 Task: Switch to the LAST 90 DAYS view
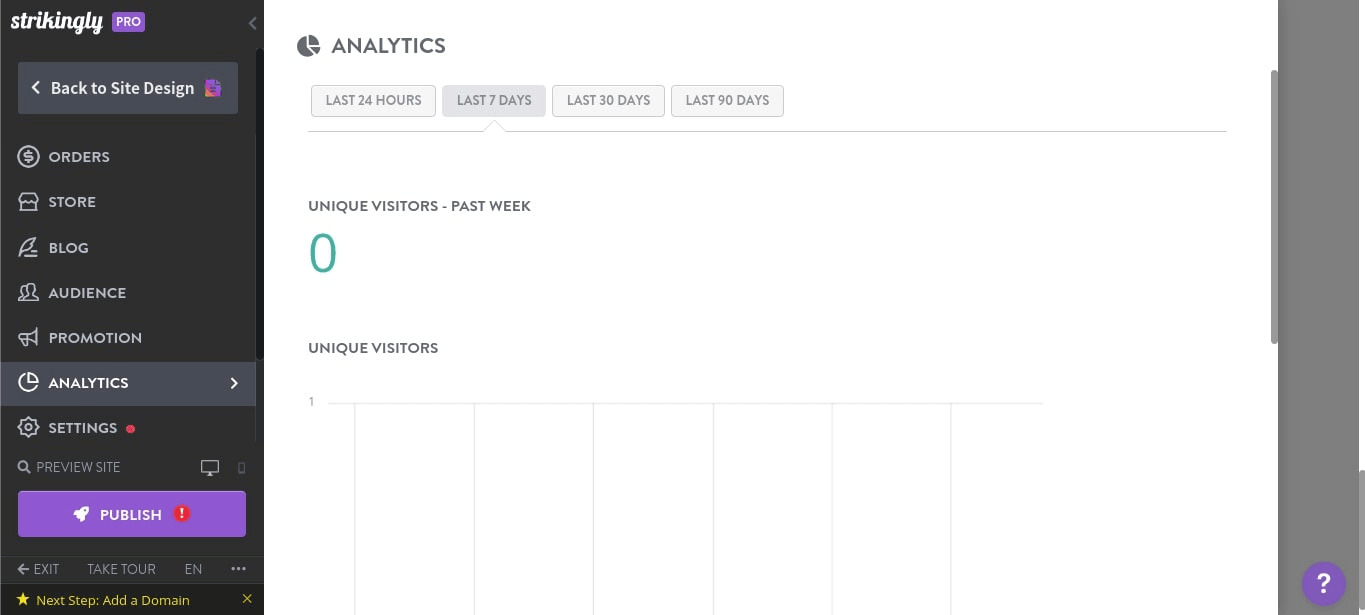727,100
